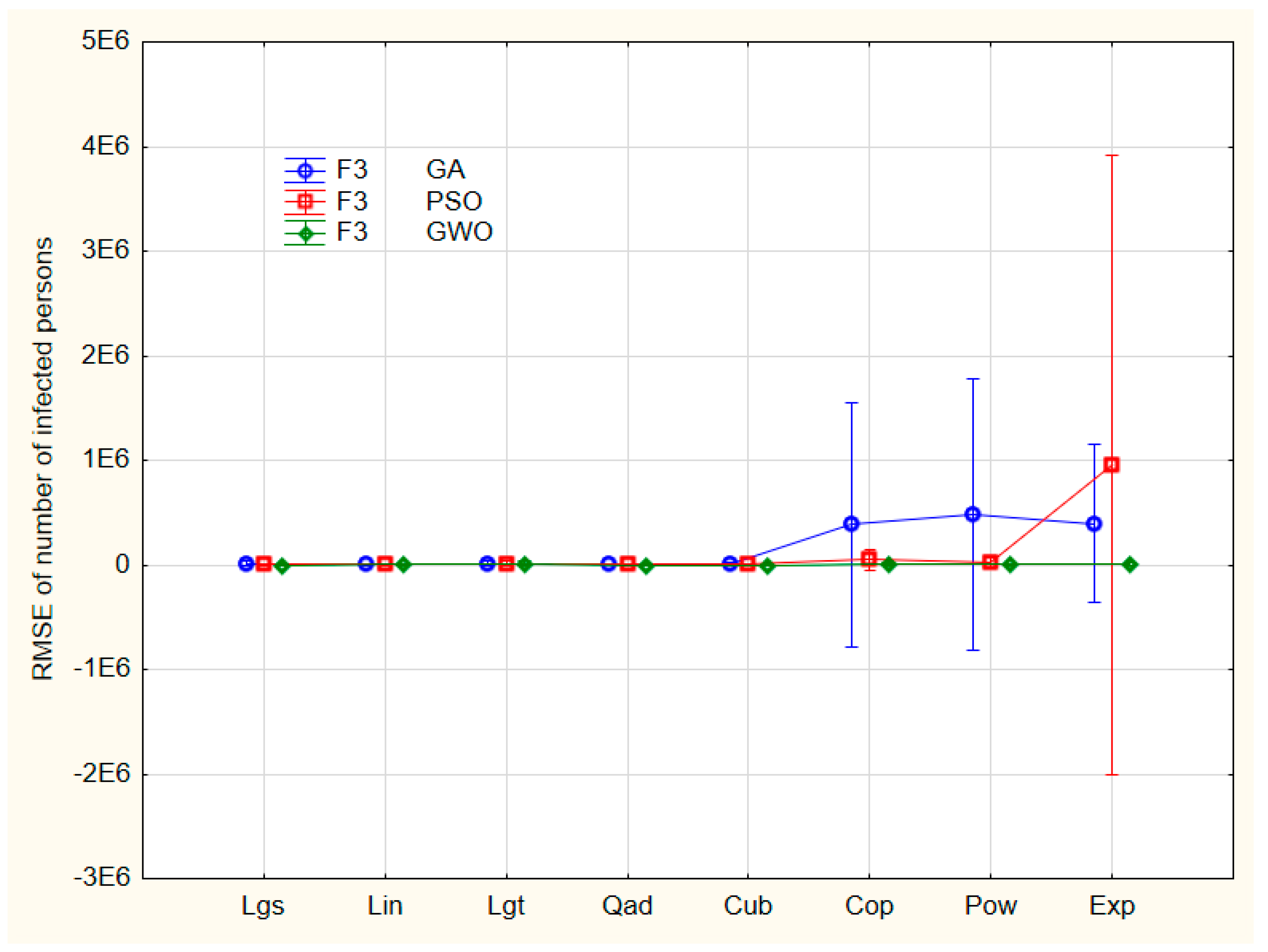1268x952 pixels.
Task: Click the blue GA legend marker
Action: point(305,171)
